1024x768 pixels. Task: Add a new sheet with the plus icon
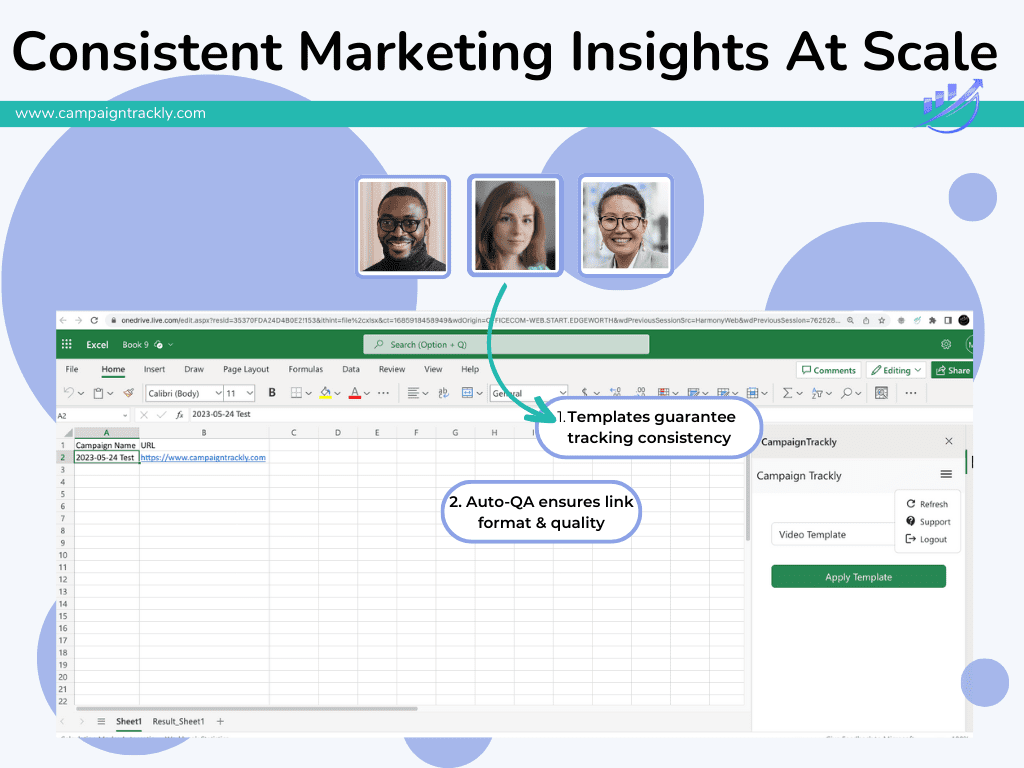(x=220, y=721)
